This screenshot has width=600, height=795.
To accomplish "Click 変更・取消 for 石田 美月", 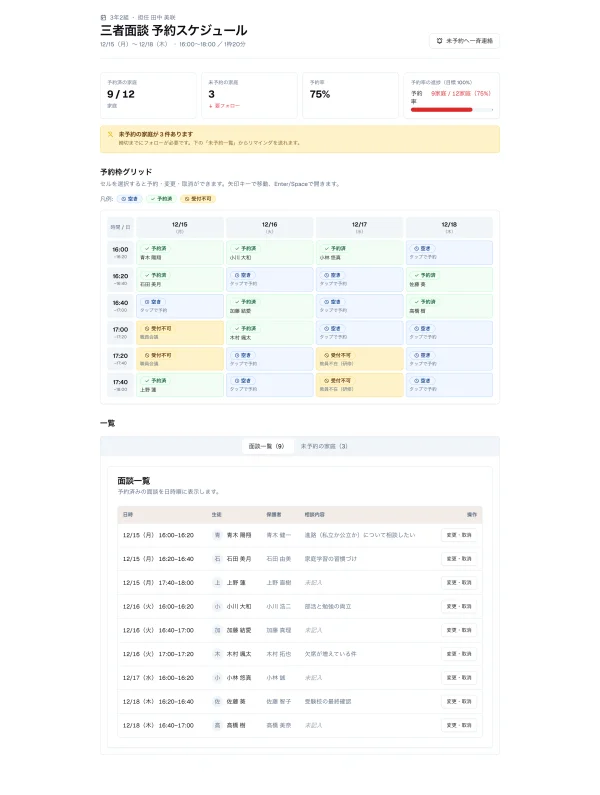I will (459, 559).
